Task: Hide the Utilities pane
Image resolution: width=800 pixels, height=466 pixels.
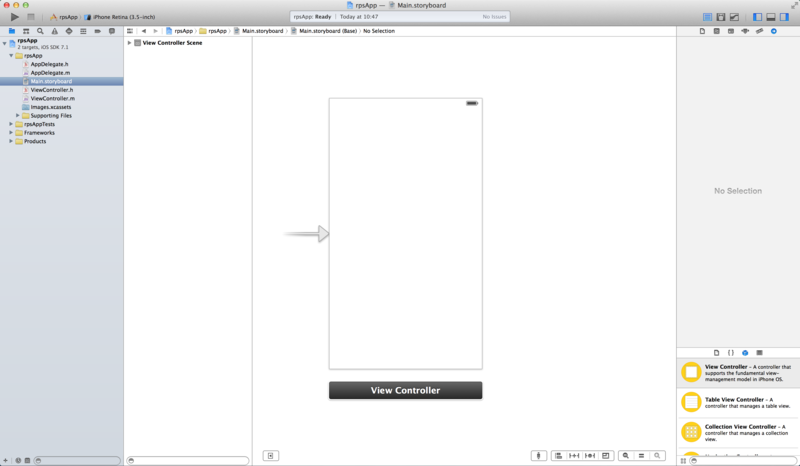Action: (x=784, y=17)
